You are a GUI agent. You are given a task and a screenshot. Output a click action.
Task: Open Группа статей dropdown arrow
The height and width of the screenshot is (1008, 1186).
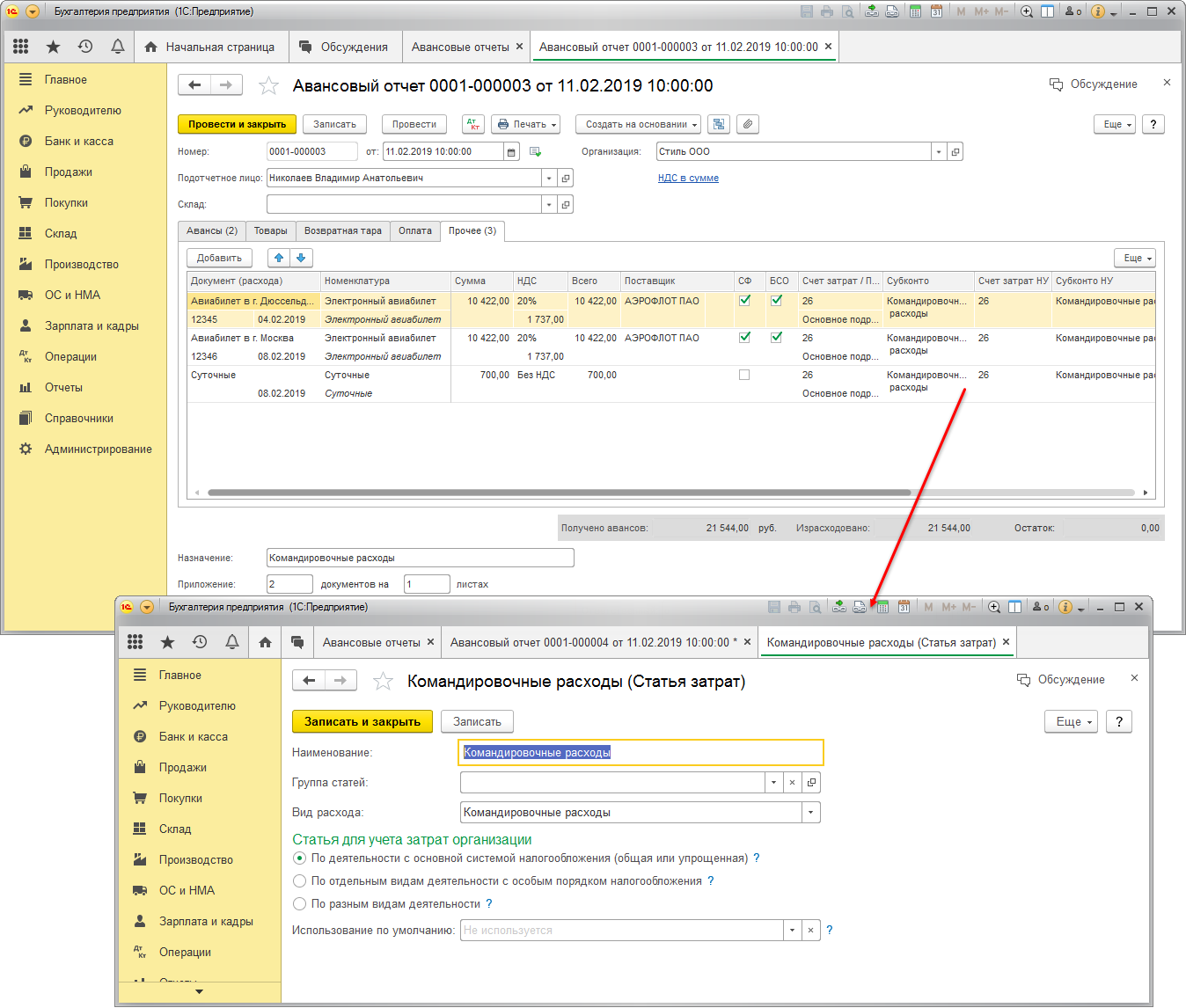(773, 782)
